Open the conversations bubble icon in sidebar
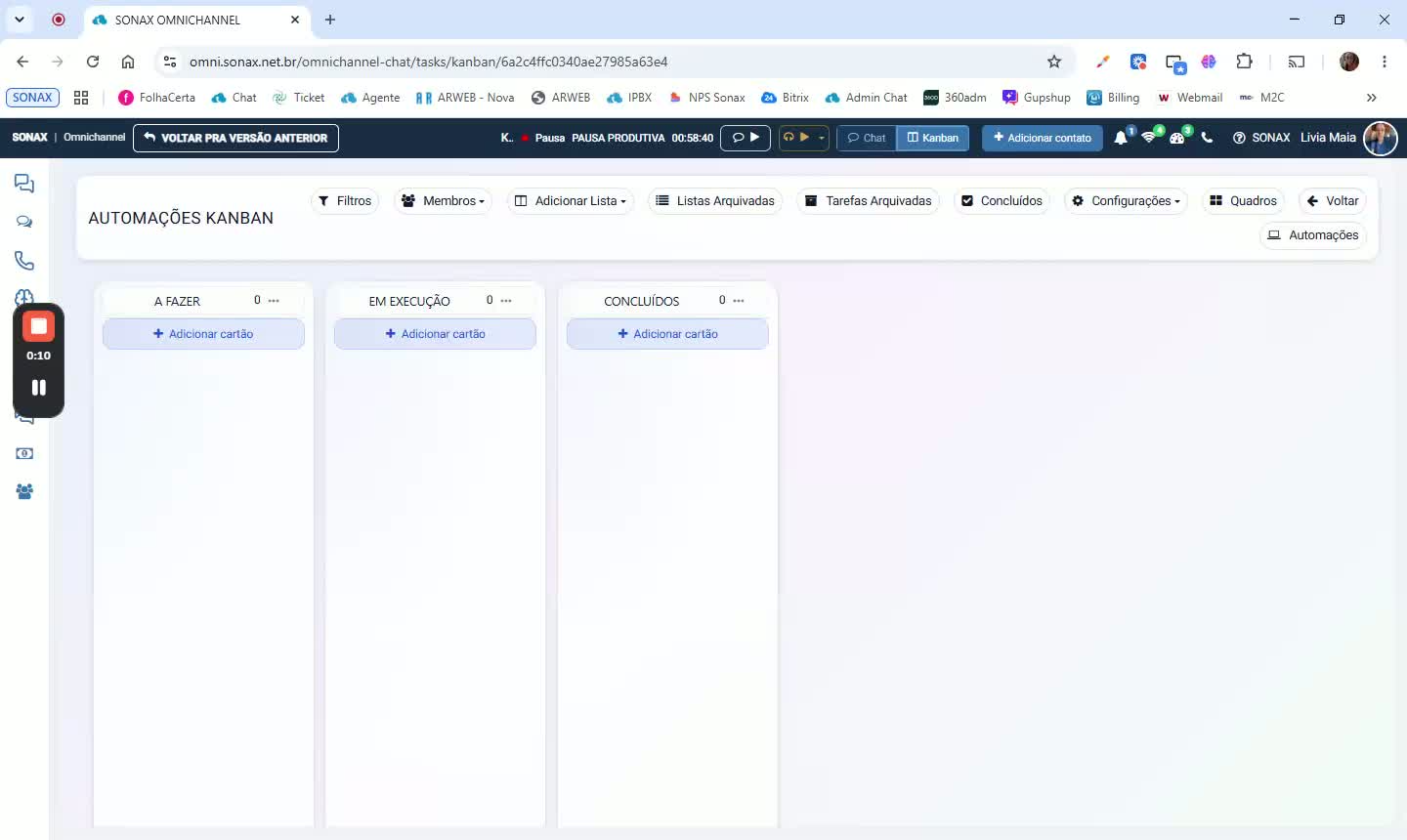 coord(24,222)
